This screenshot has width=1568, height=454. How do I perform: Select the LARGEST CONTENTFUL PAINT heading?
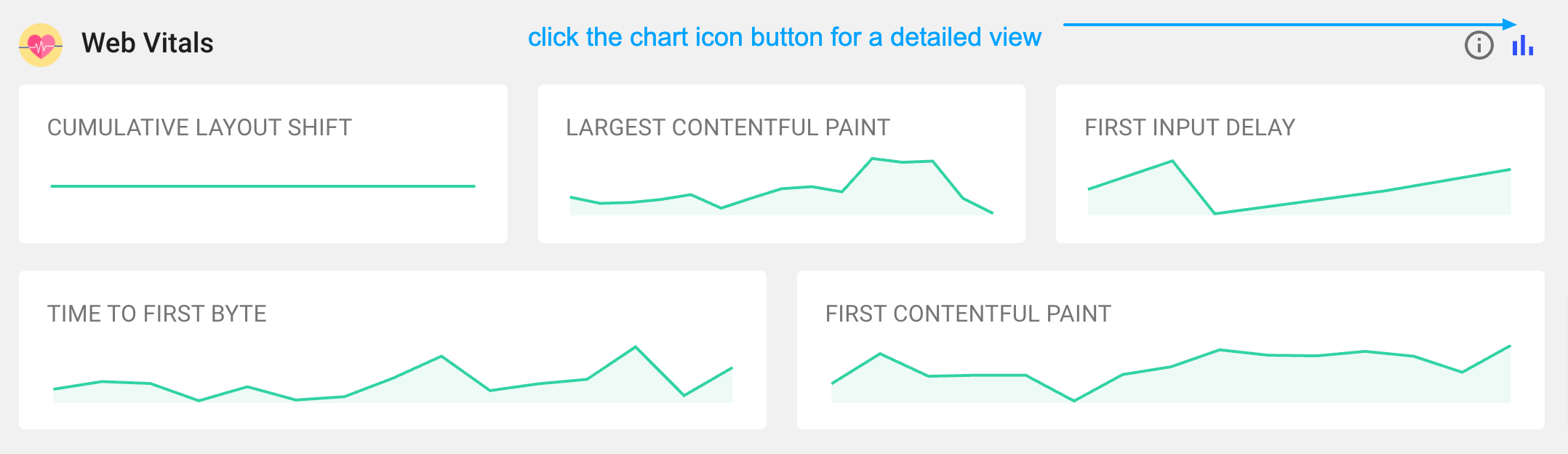tap(728, 127)
